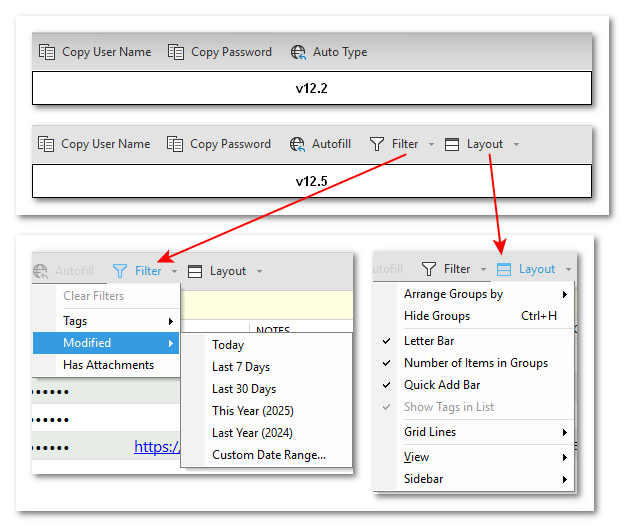626x528 pixels.
Task: Uncheck the Letter Bar option
Action: tap(428, 341)
